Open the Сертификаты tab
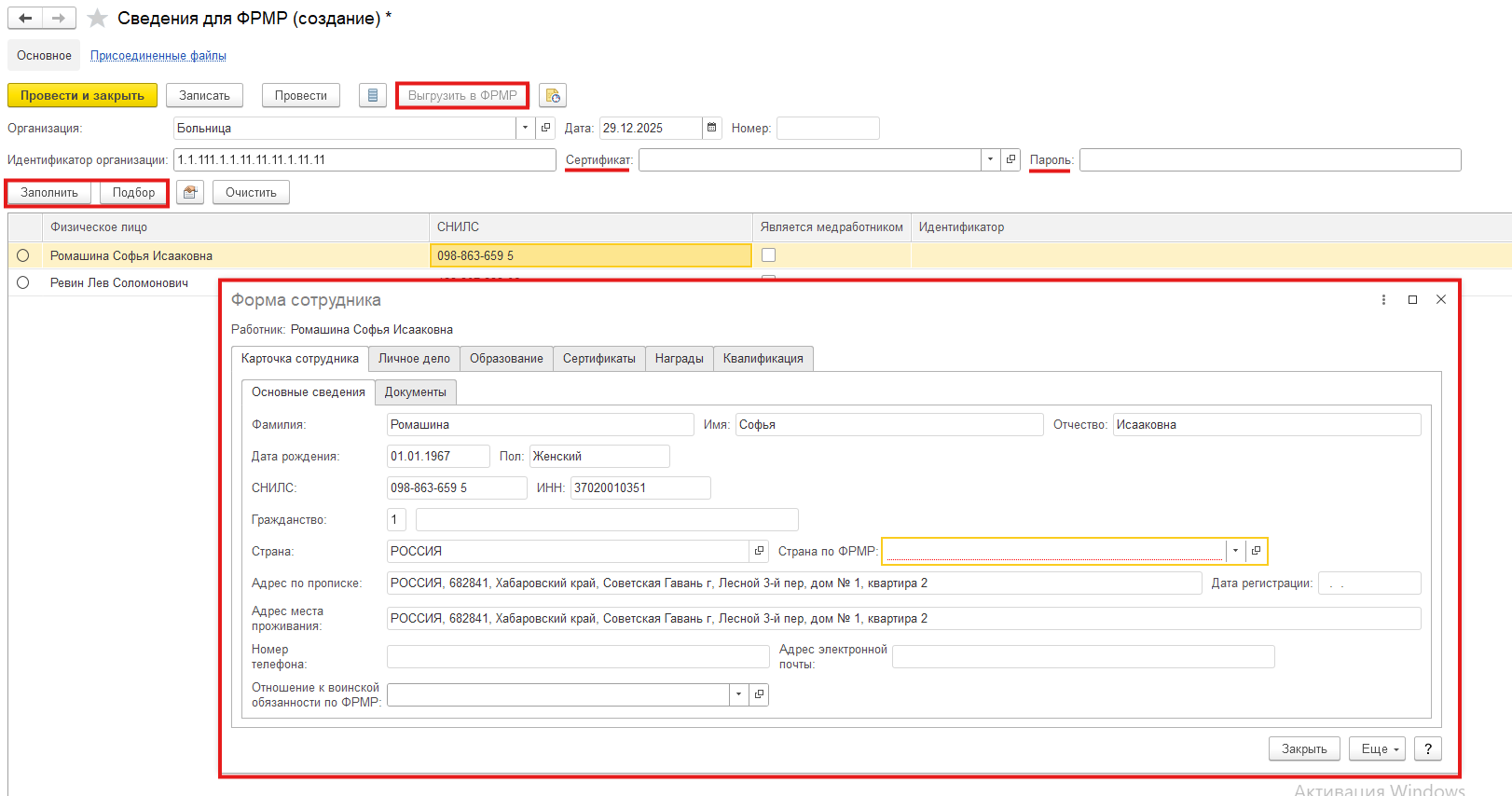Image resolution: width=1512 pixels, height=796 pixels. (x=599, y=359)
